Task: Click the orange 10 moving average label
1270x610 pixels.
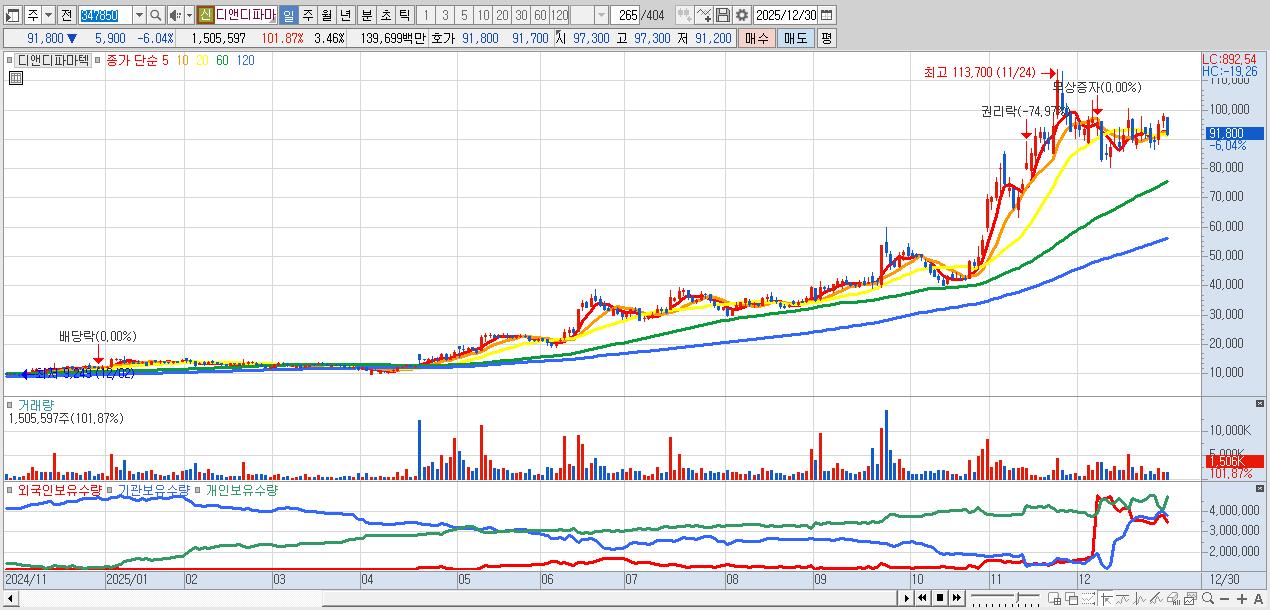Action: 182,60
